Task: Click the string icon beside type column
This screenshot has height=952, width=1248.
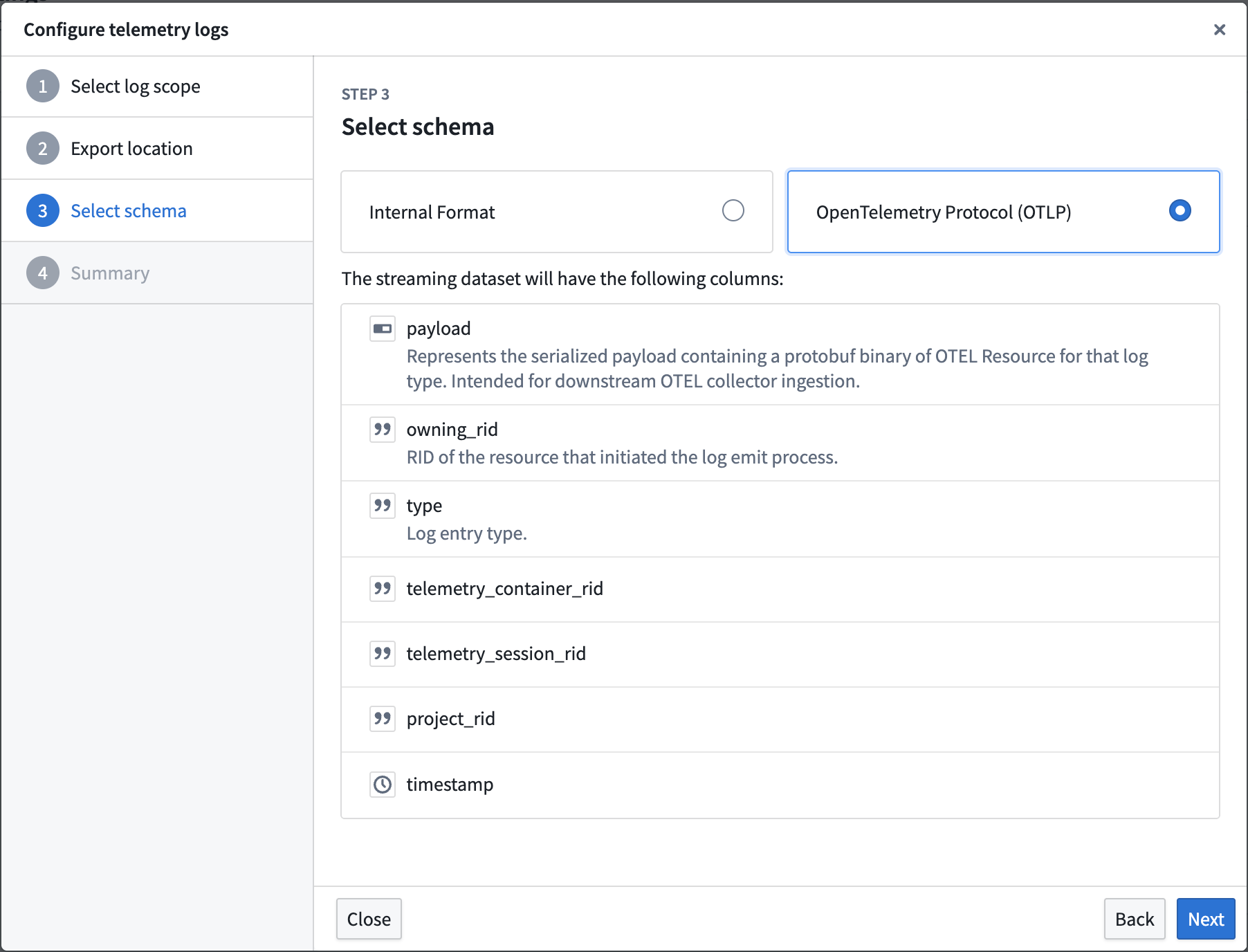Action: coord(382,506)
